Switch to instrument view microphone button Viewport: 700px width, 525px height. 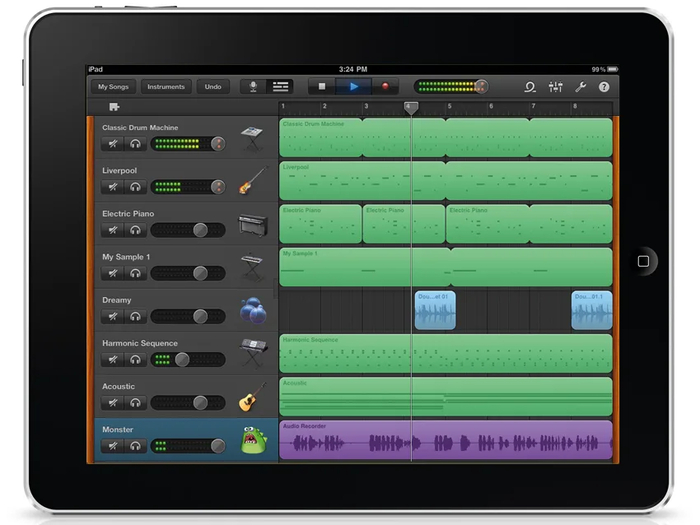(253, 87)
